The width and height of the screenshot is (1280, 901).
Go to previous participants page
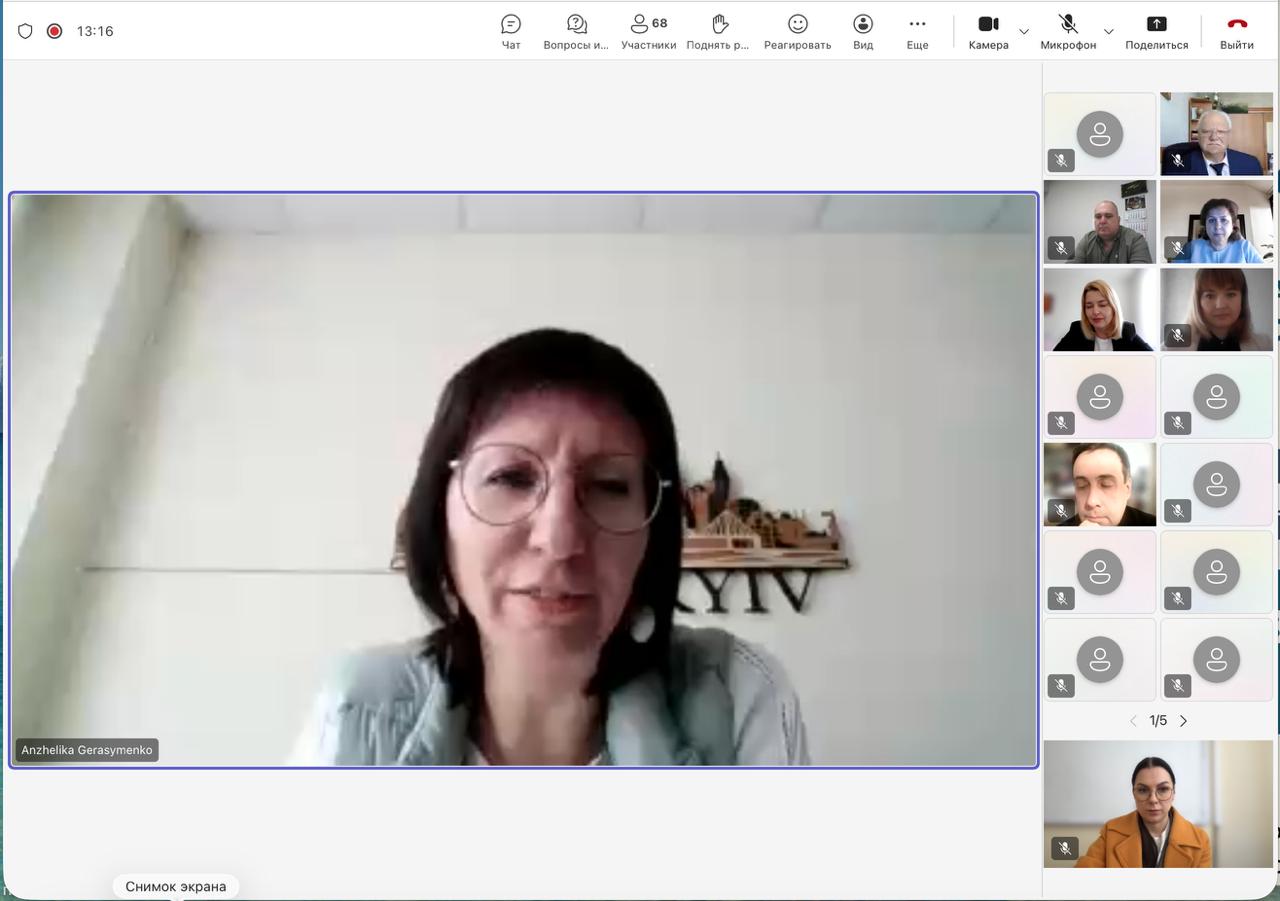coord(1133,721)
